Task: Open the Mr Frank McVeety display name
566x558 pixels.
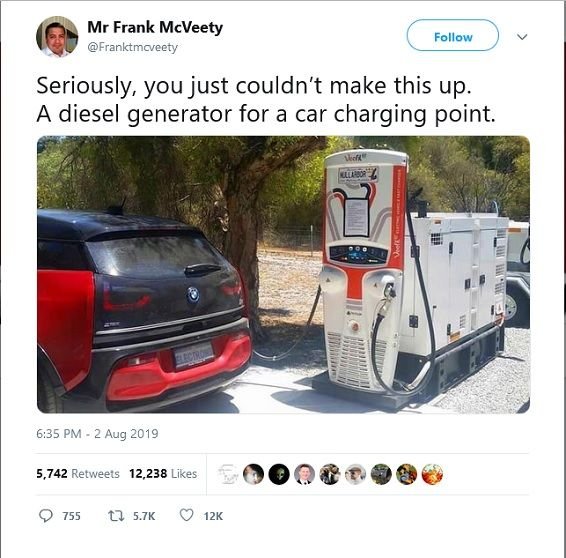Action: [x=155, y=27]
